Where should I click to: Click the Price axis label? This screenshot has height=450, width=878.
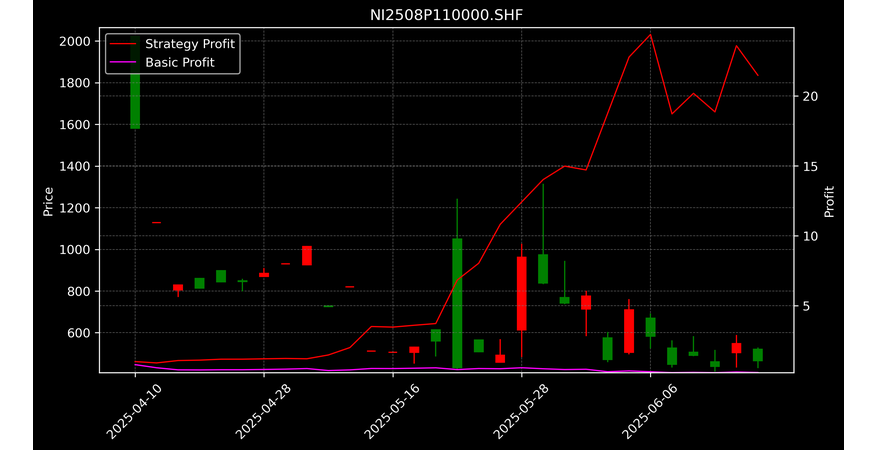[48, 201]
